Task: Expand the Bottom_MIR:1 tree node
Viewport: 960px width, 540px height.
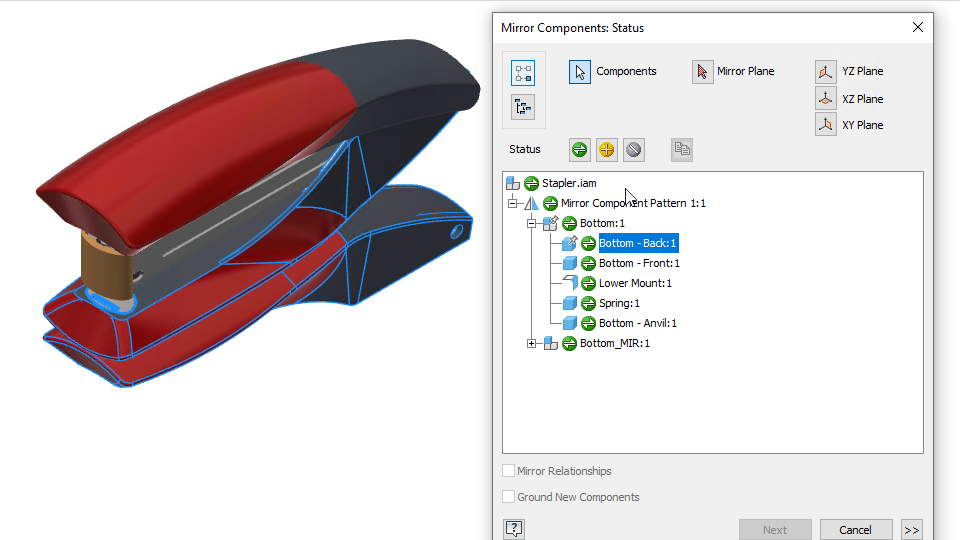Action: (532, 343)
